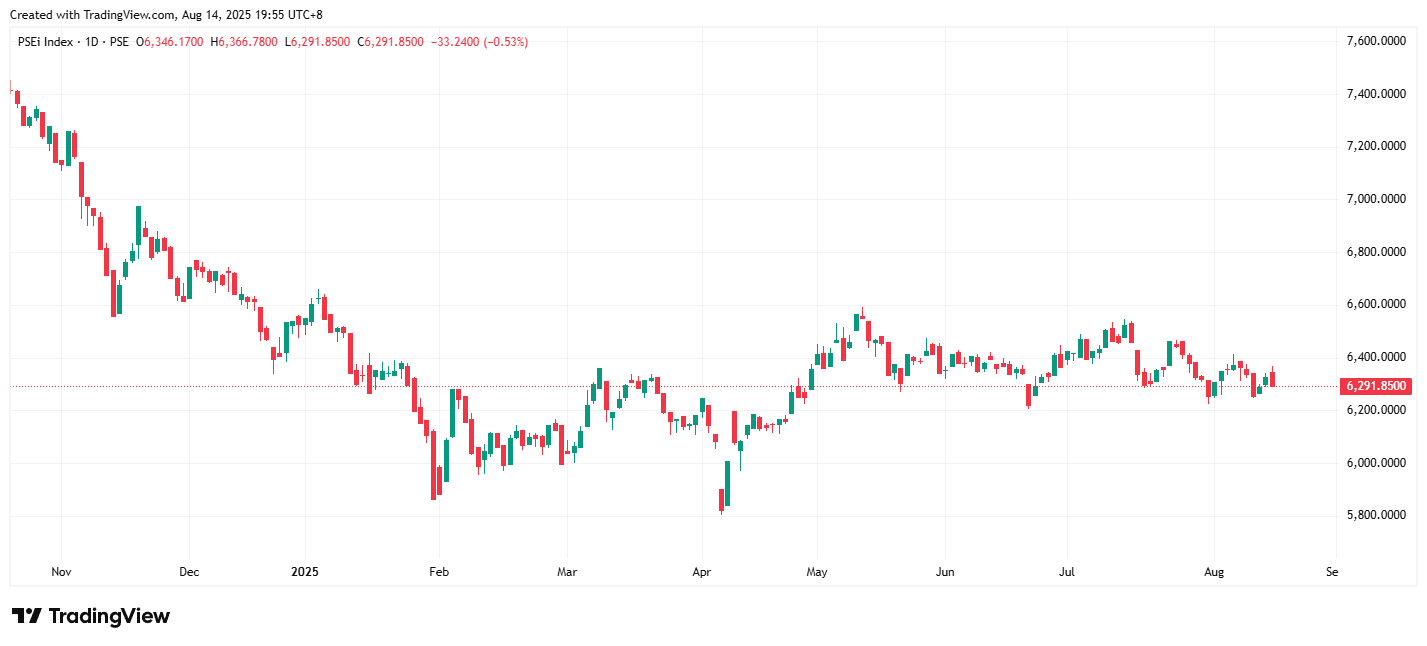Click the "Dec" time axis label
Viewport: 1427px width, 646px height.
(189, 573)
